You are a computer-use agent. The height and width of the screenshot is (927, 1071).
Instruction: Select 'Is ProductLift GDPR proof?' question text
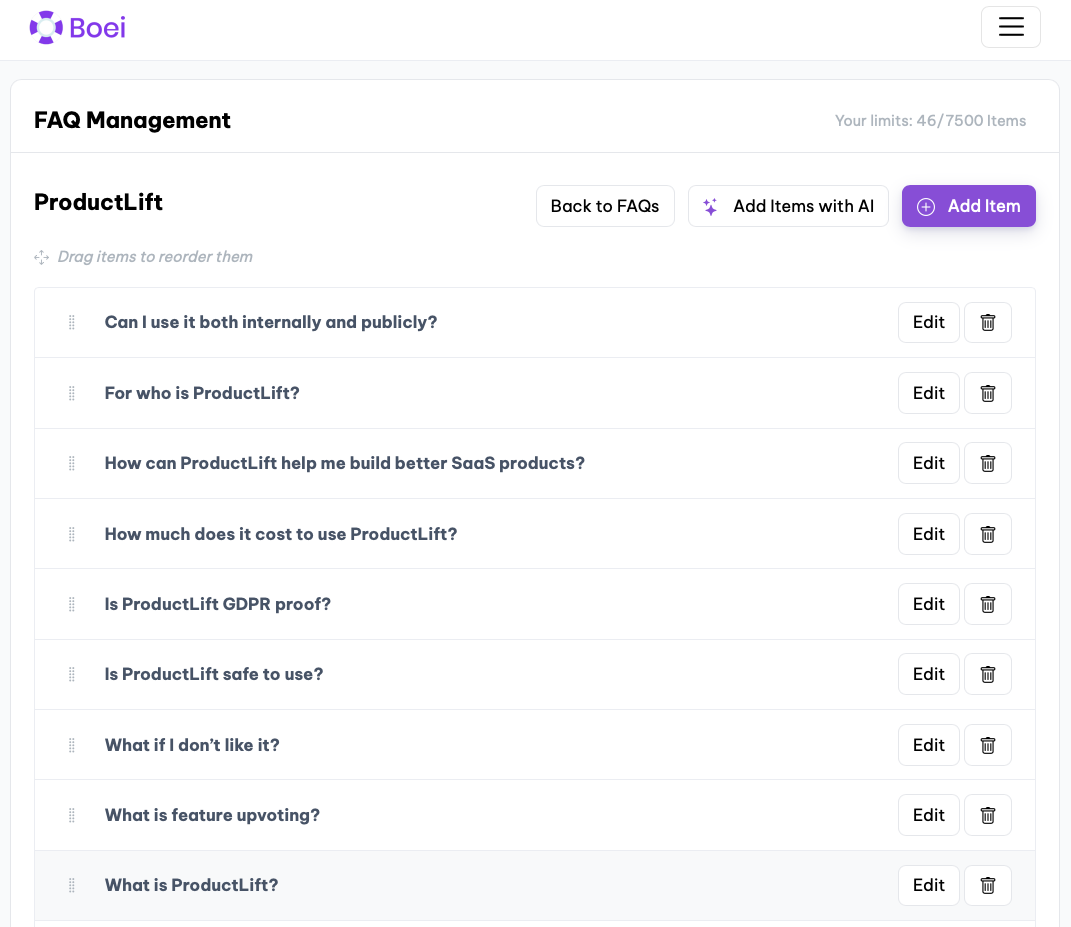pos(217,605)
